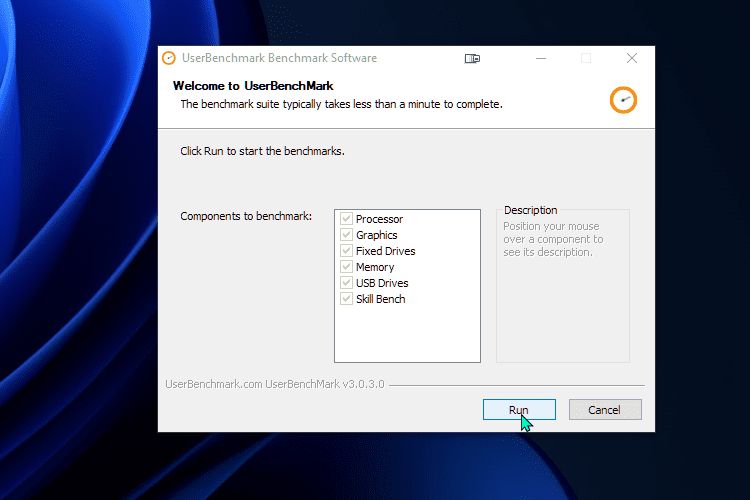Click the UserBenchmark title bar logo icon

click(x=168, y=58)
